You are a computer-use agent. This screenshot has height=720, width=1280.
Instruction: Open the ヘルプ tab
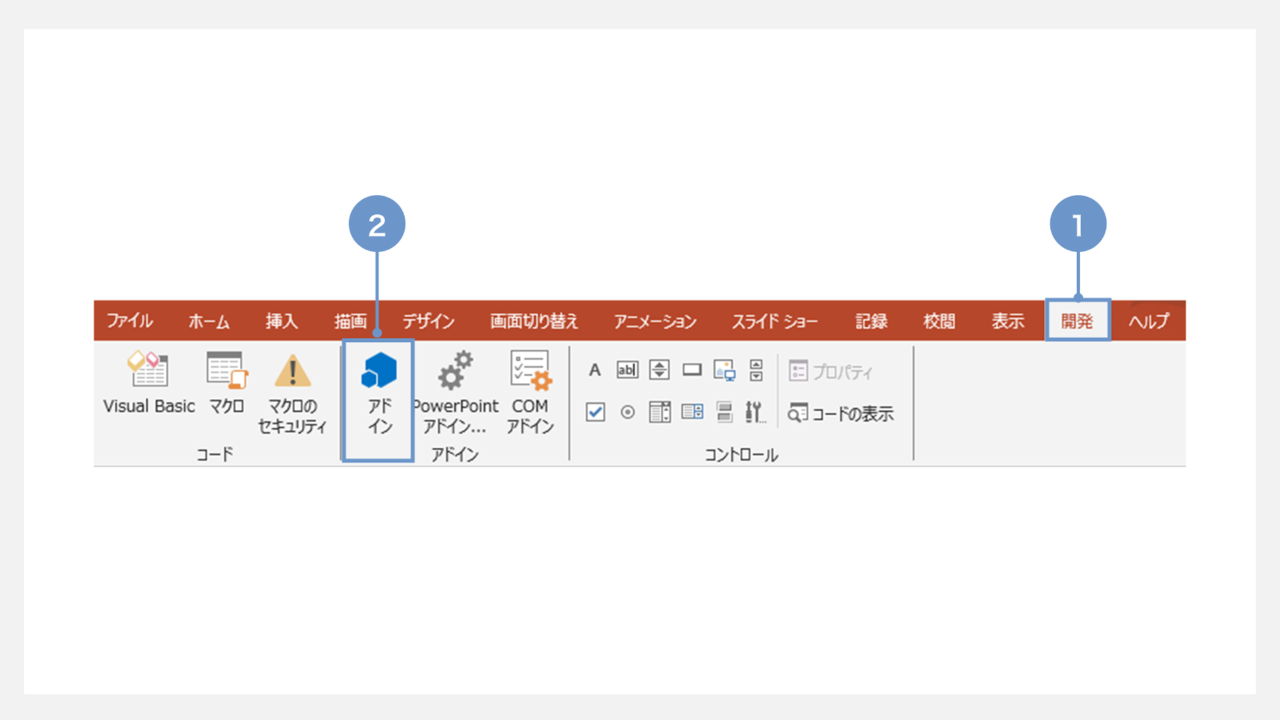pyautogui.click(x=1148, y=321)
